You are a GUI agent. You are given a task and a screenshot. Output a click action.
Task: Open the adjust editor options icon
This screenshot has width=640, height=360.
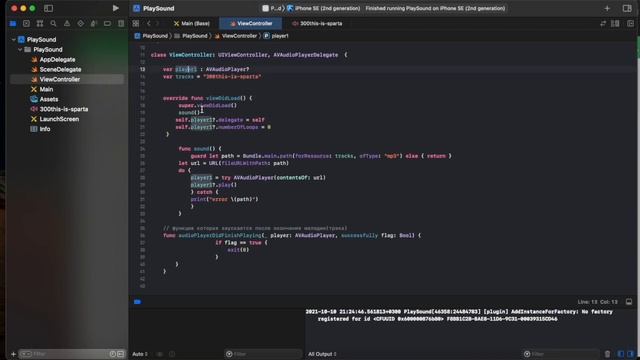615,24
